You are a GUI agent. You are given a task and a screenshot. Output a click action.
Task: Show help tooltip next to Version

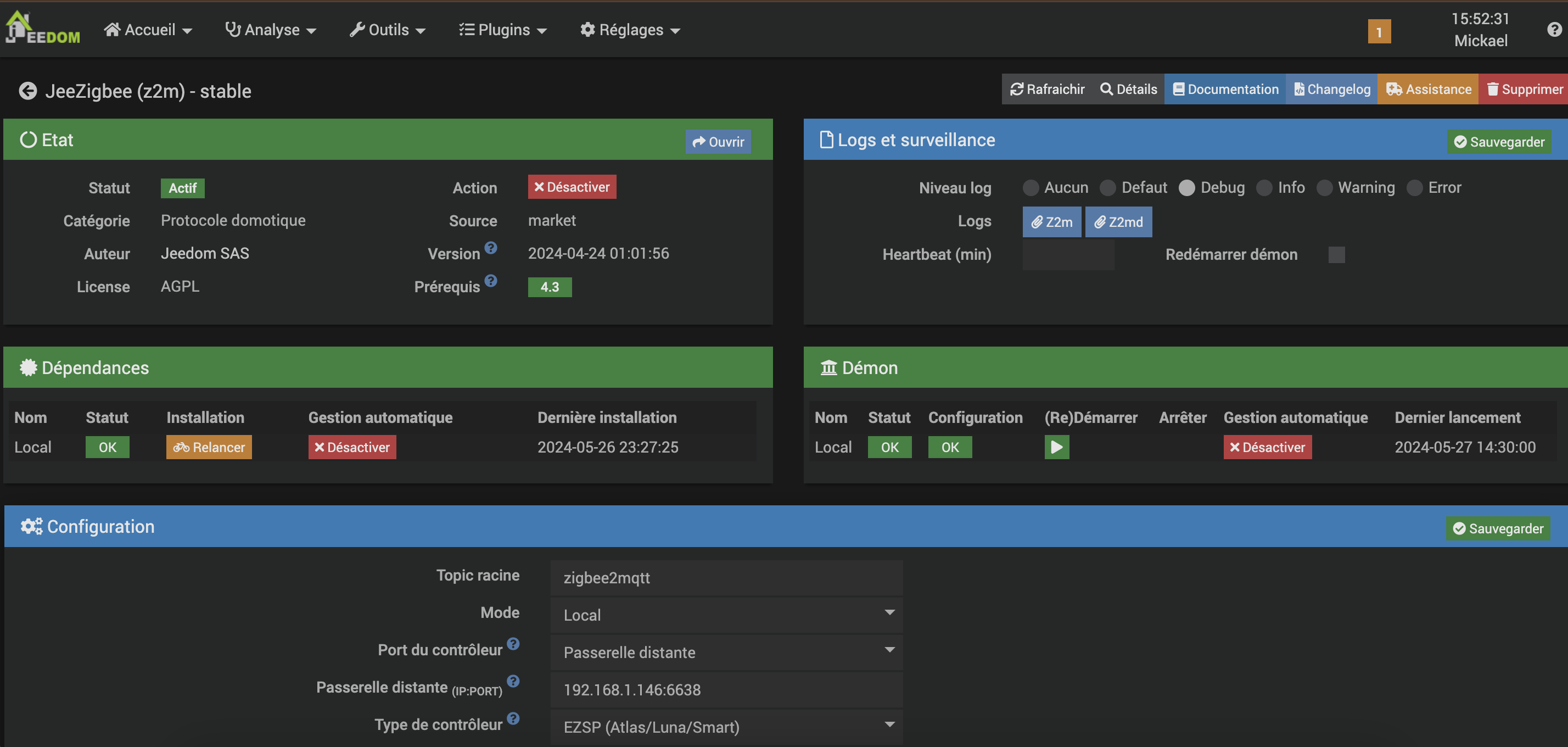tap(491, 248)
